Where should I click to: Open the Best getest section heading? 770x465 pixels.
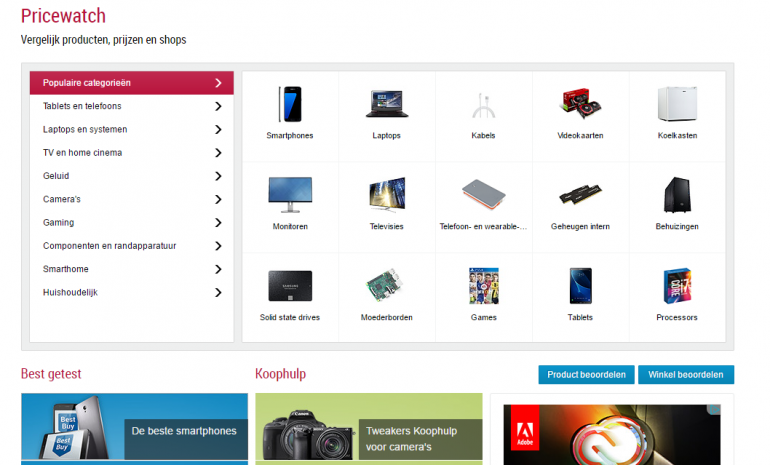pos(51,374)
